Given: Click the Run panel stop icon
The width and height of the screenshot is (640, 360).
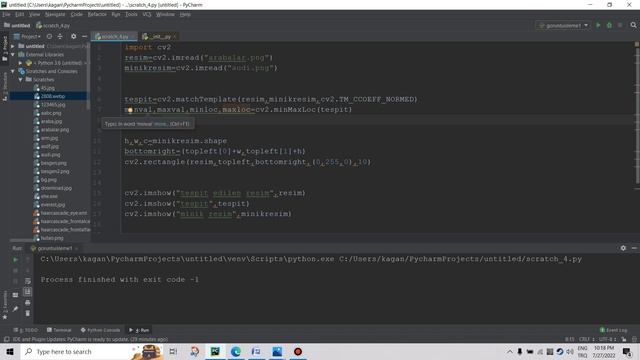Looking at the screenshot, I should (x=16, y=270).
